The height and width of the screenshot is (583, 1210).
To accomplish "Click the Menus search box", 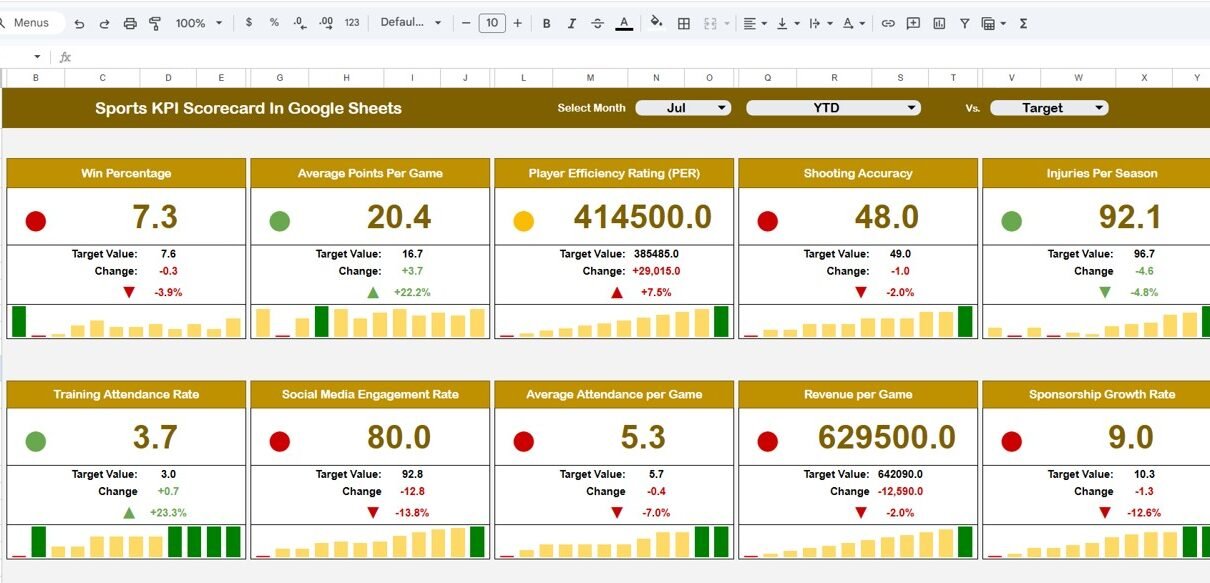I will click(32, 23).
